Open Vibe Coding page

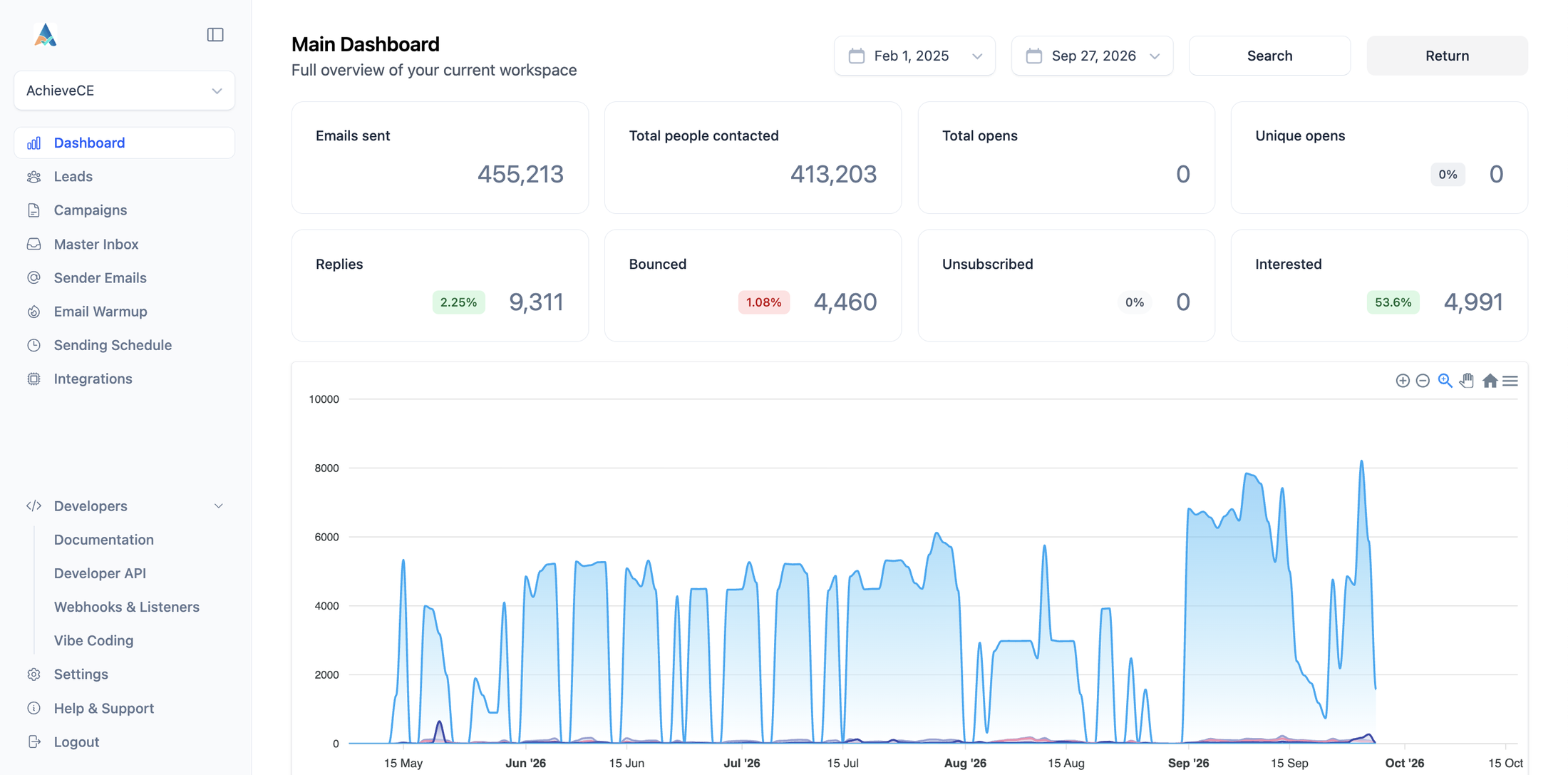[x=94, y=640]
